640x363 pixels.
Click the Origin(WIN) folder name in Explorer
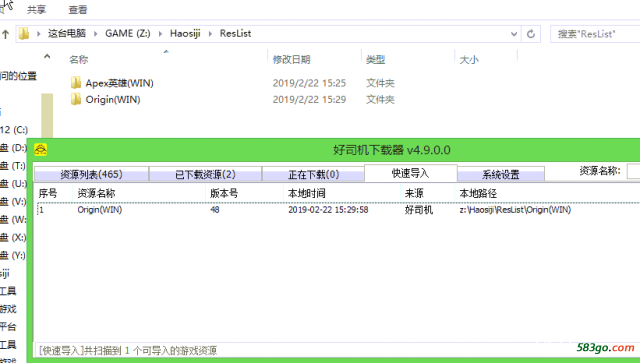(113, 100)
